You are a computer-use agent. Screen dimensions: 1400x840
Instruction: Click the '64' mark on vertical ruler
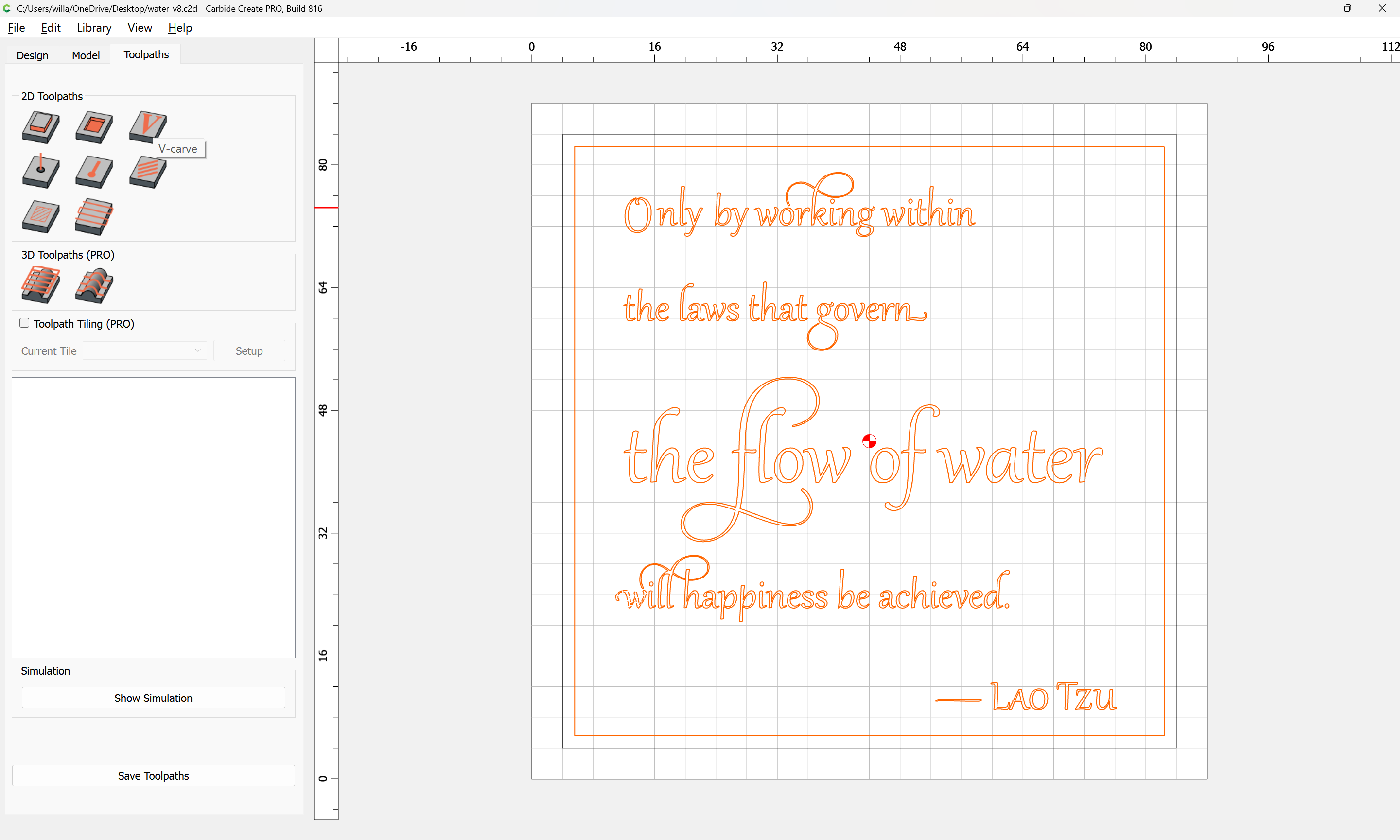[x=323, y=288]
